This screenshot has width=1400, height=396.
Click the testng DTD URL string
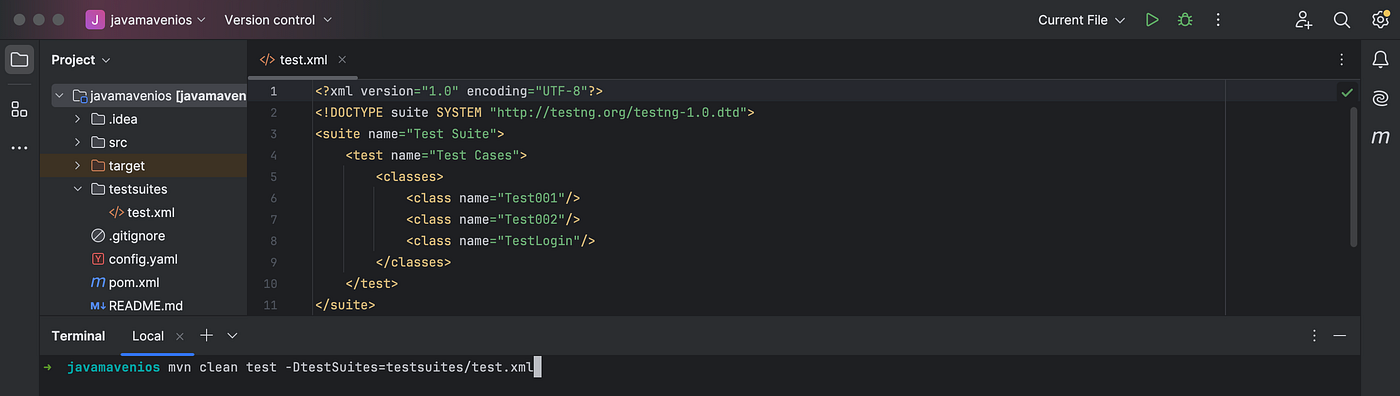coord(617,112)
